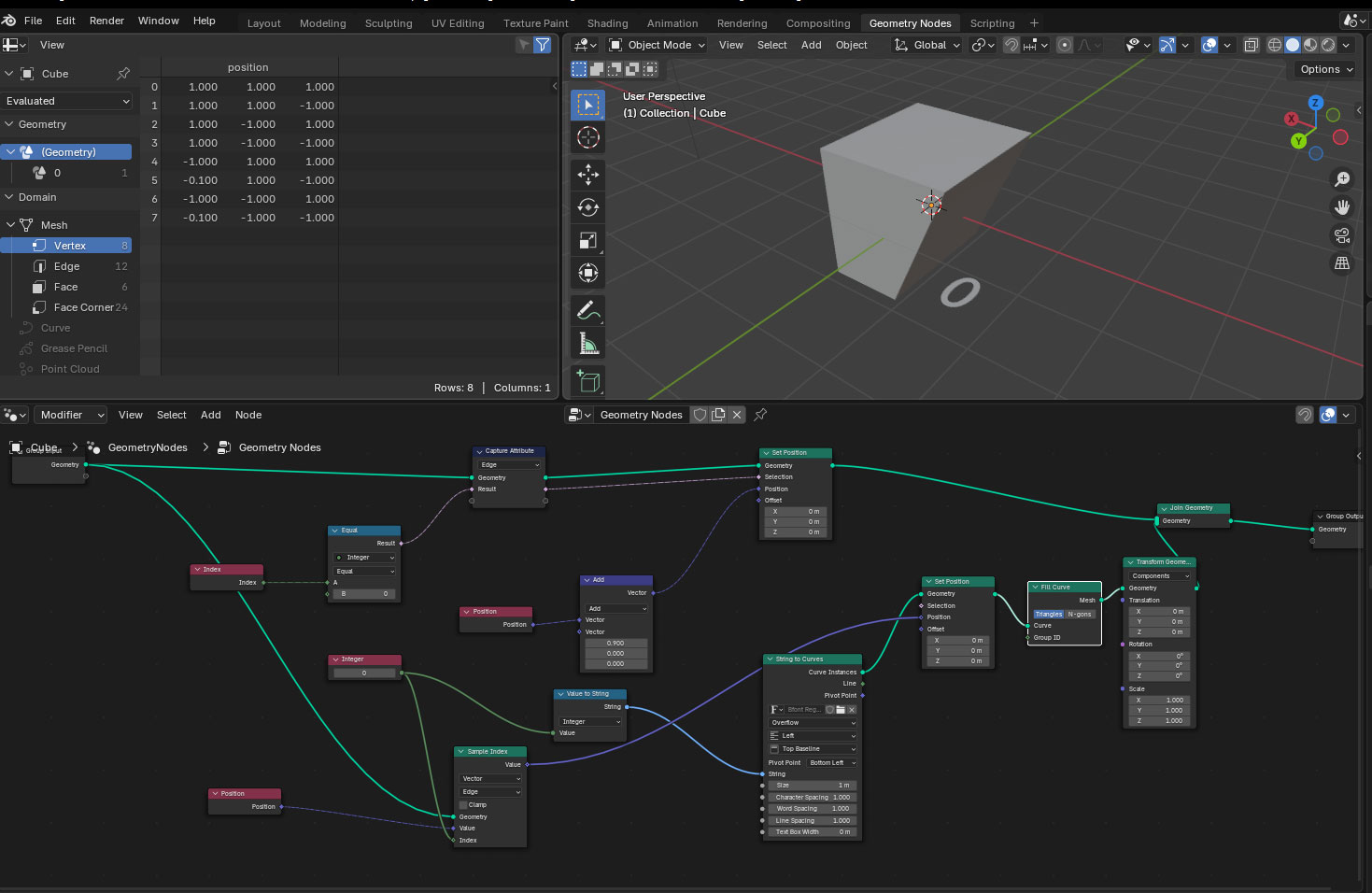The image size is (1372, 893).
Task: Open the Render menu
Action: click(106, 21)
